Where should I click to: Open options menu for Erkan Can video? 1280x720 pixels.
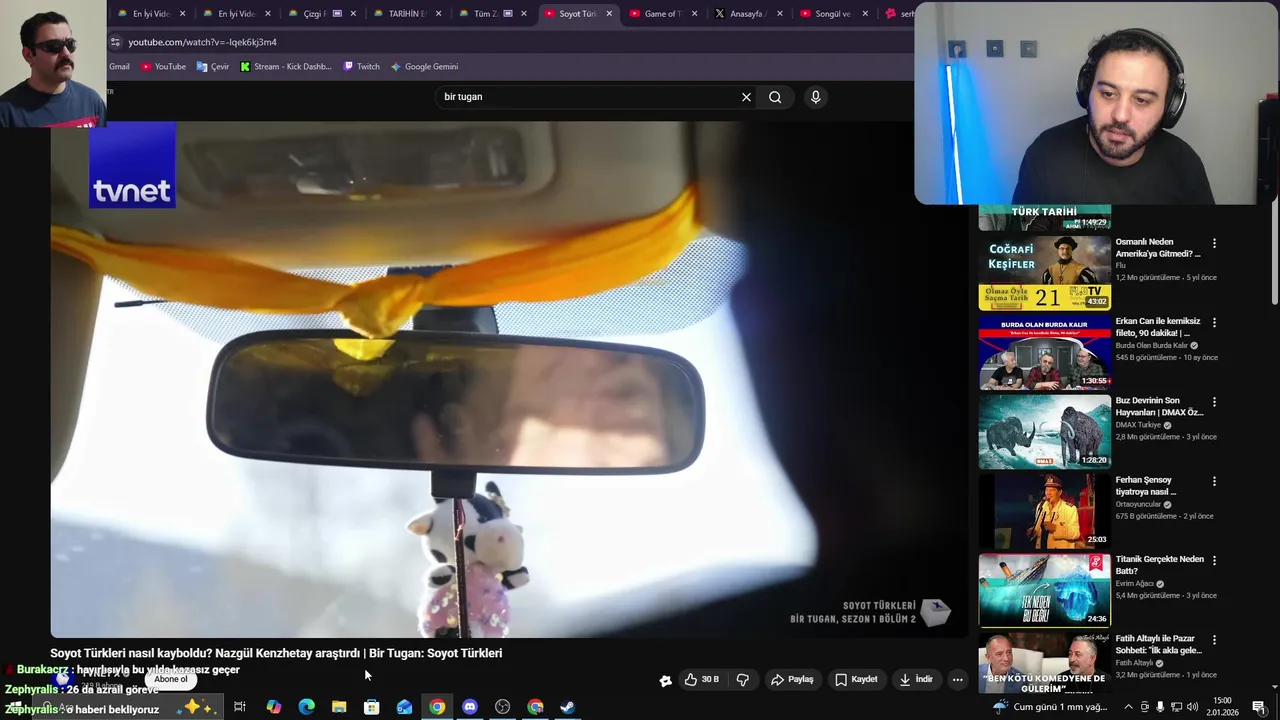coord(1214,323)
